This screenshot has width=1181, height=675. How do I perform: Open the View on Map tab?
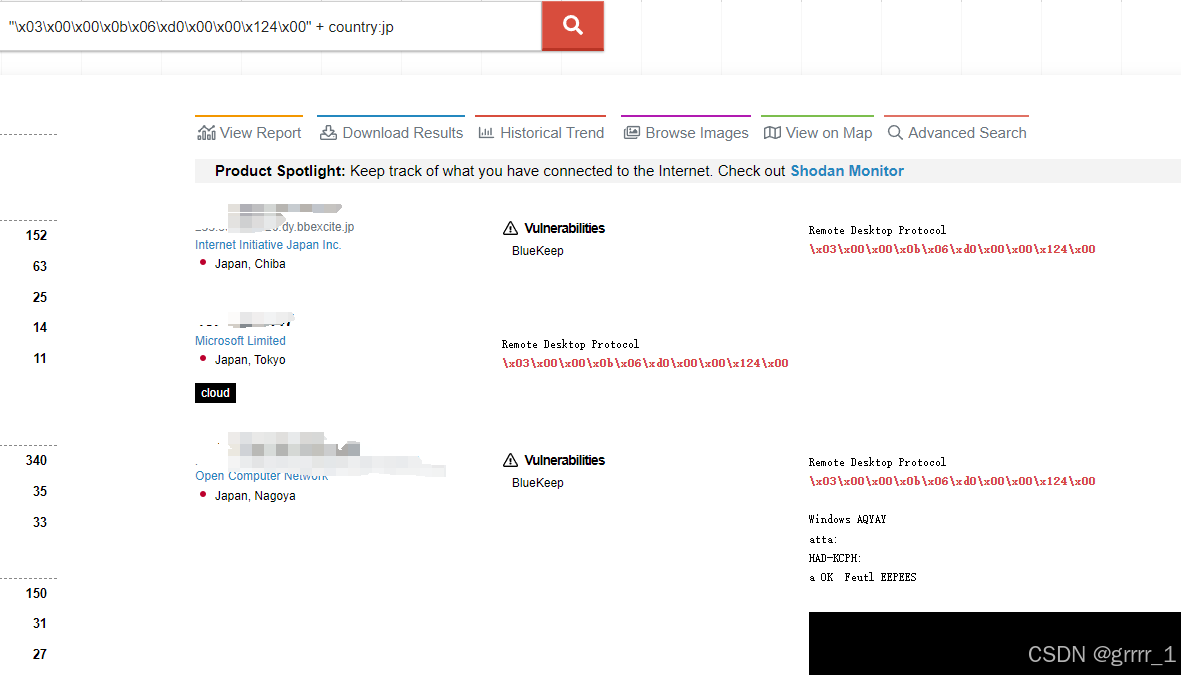(x=817, y=133)
